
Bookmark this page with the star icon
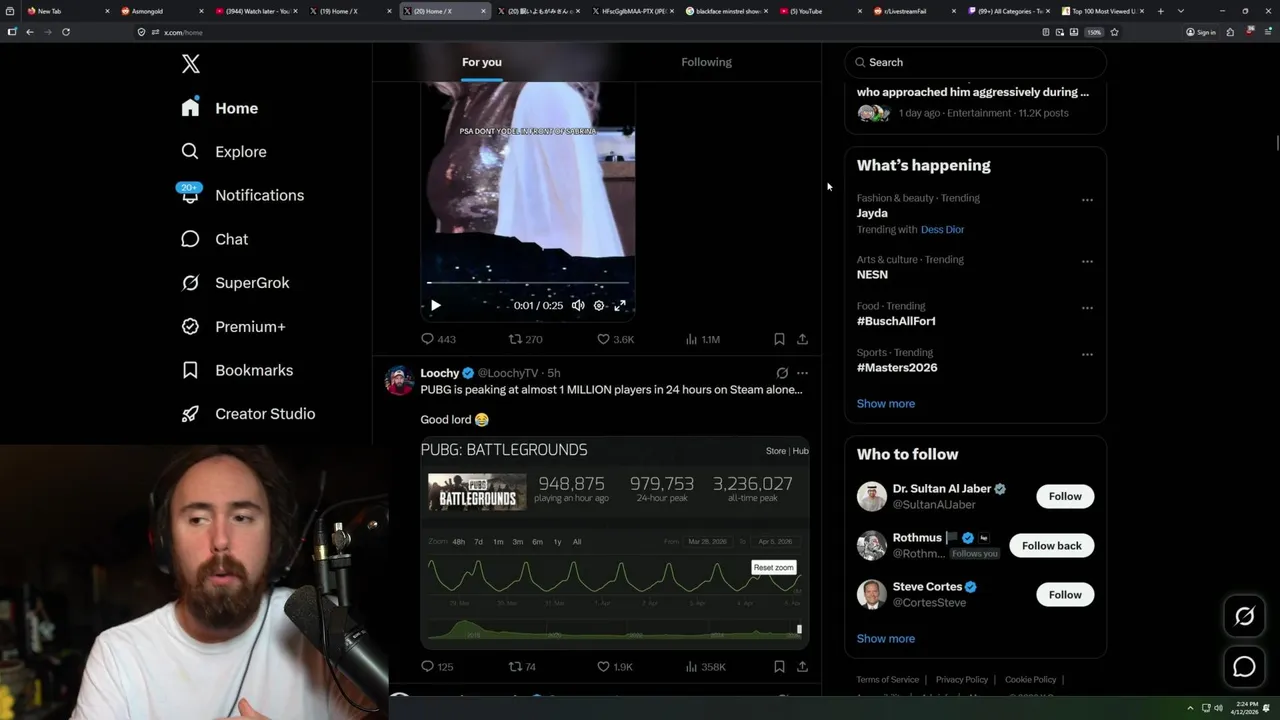pyautogui.click(x=1114, y=32)
